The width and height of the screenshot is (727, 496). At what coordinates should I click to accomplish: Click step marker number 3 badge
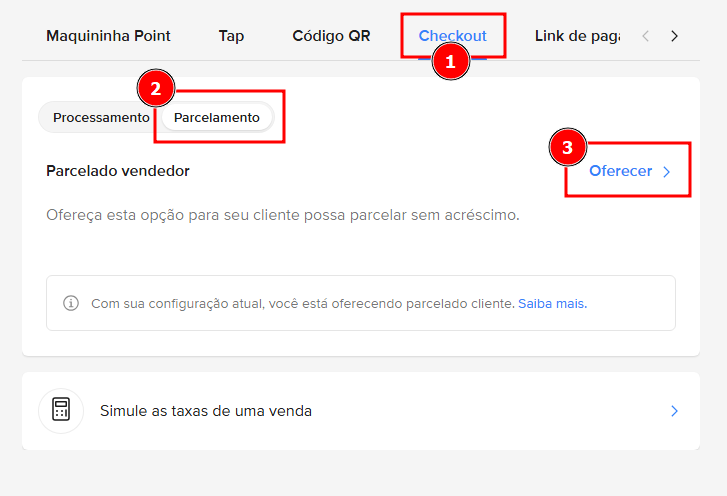tap(568, 148)
